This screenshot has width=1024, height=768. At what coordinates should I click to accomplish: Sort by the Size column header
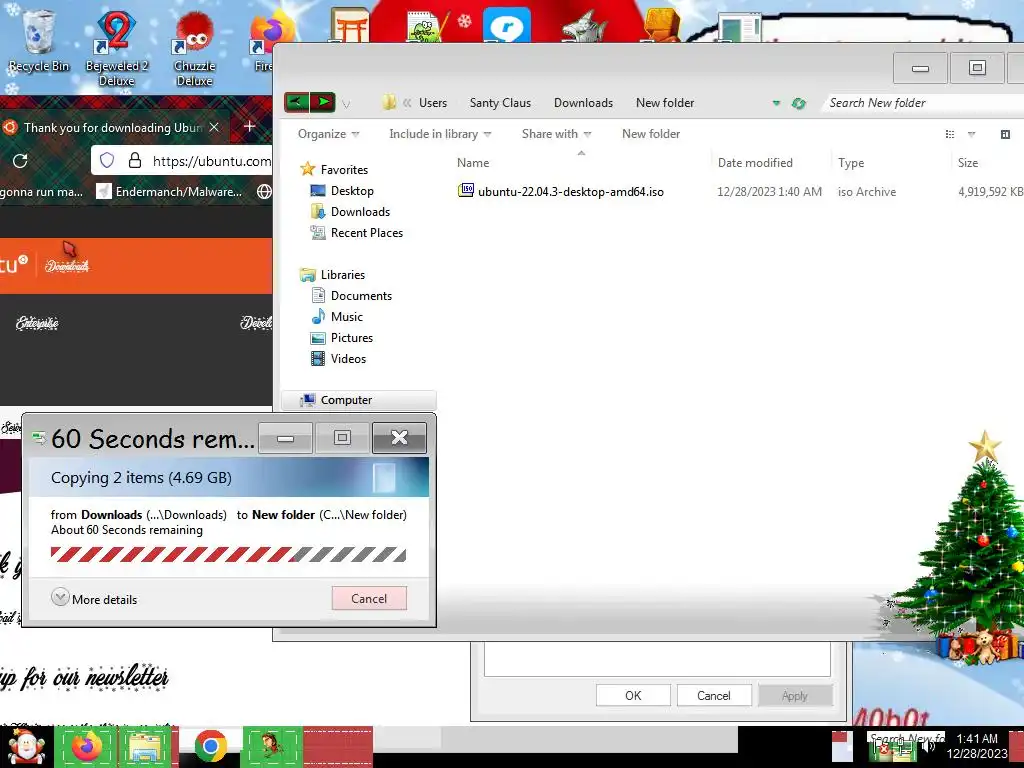pyautogui.click(x=967, y=163)
